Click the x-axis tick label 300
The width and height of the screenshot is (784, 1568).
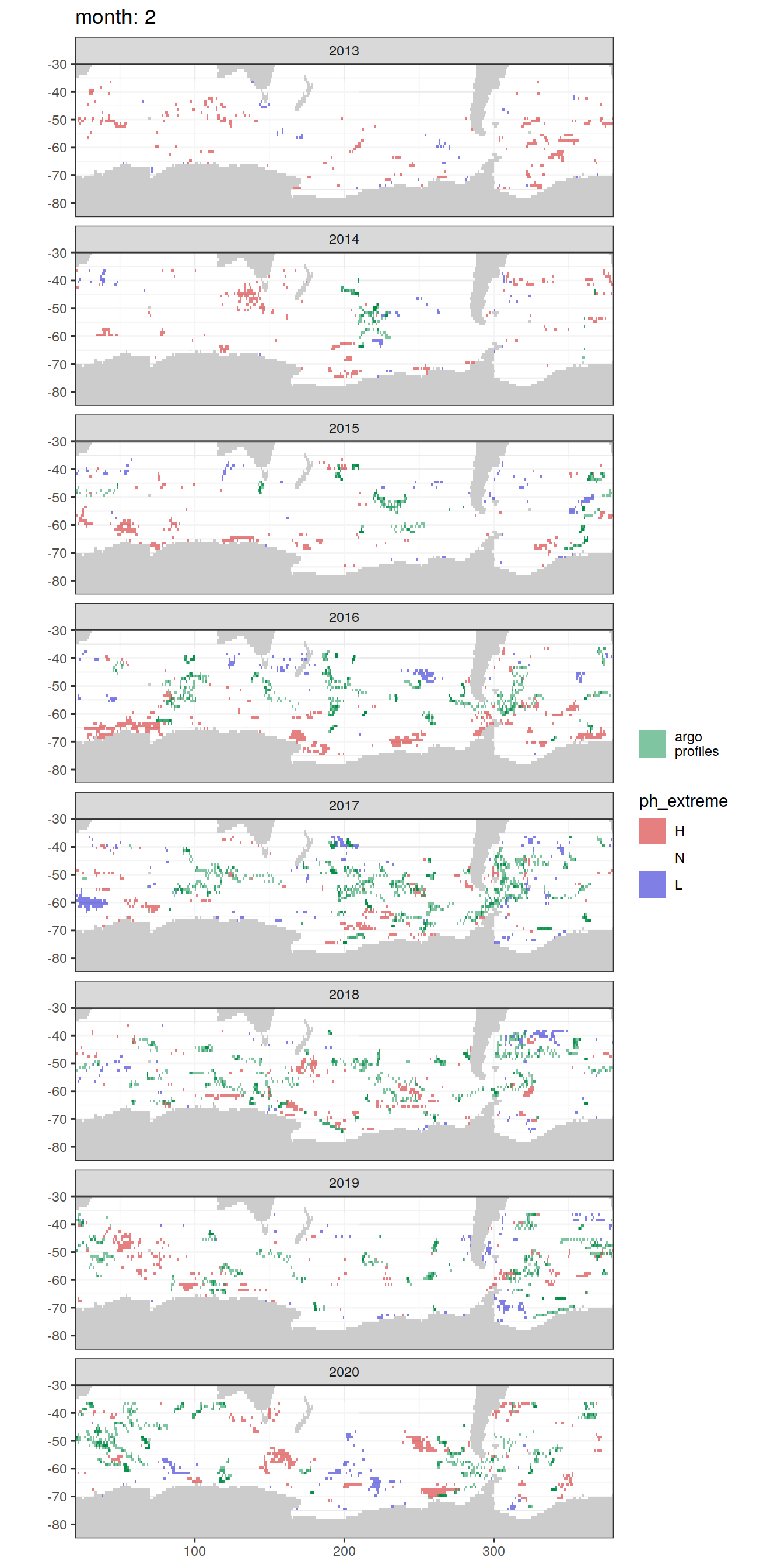(493, 1551)
